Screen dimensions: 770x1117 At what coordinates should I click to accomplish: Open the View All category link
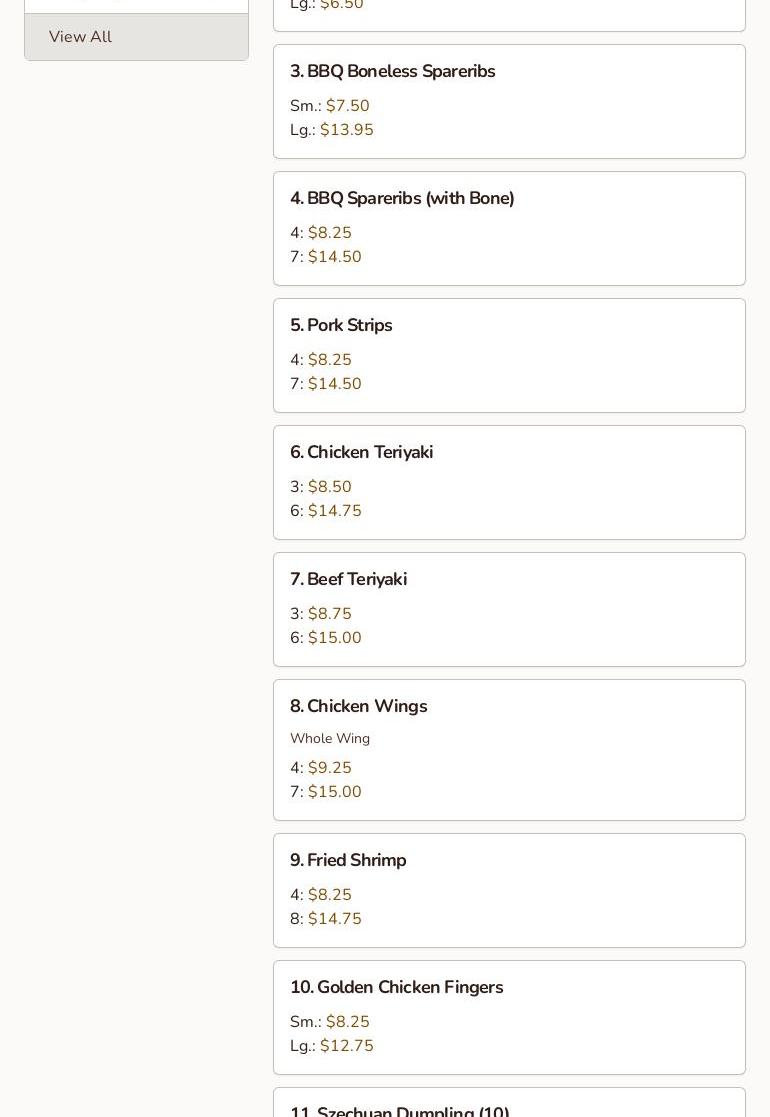coord(80,37)
